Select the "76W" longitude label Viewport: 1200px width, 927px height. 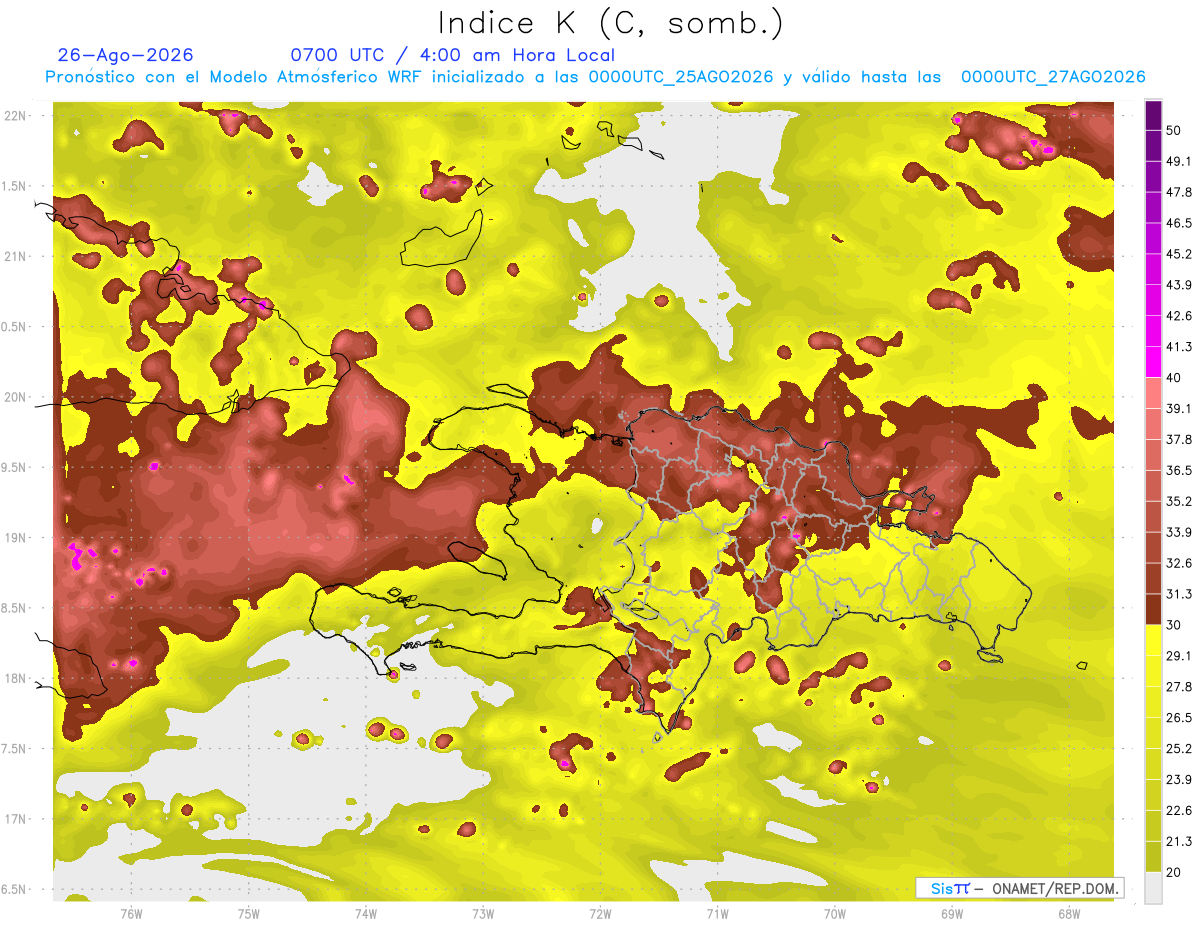[x=131, y=913]
